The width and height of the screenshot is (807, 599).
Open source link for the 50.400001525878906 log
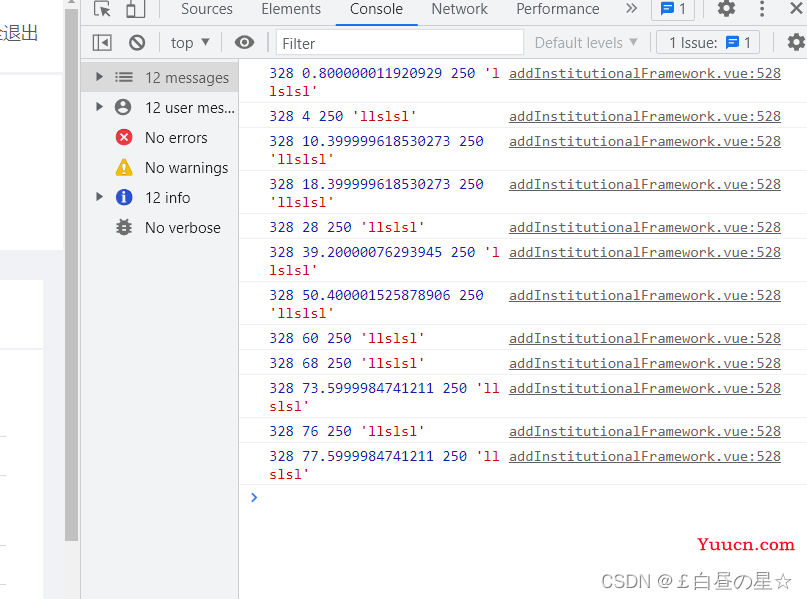pos(645,295)
